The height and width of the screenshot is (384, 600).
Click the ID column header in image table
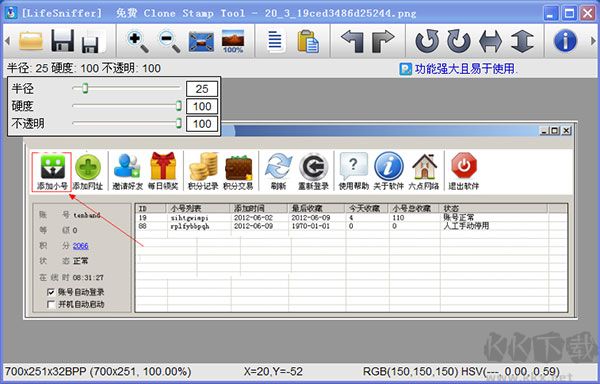click(151, 208)
